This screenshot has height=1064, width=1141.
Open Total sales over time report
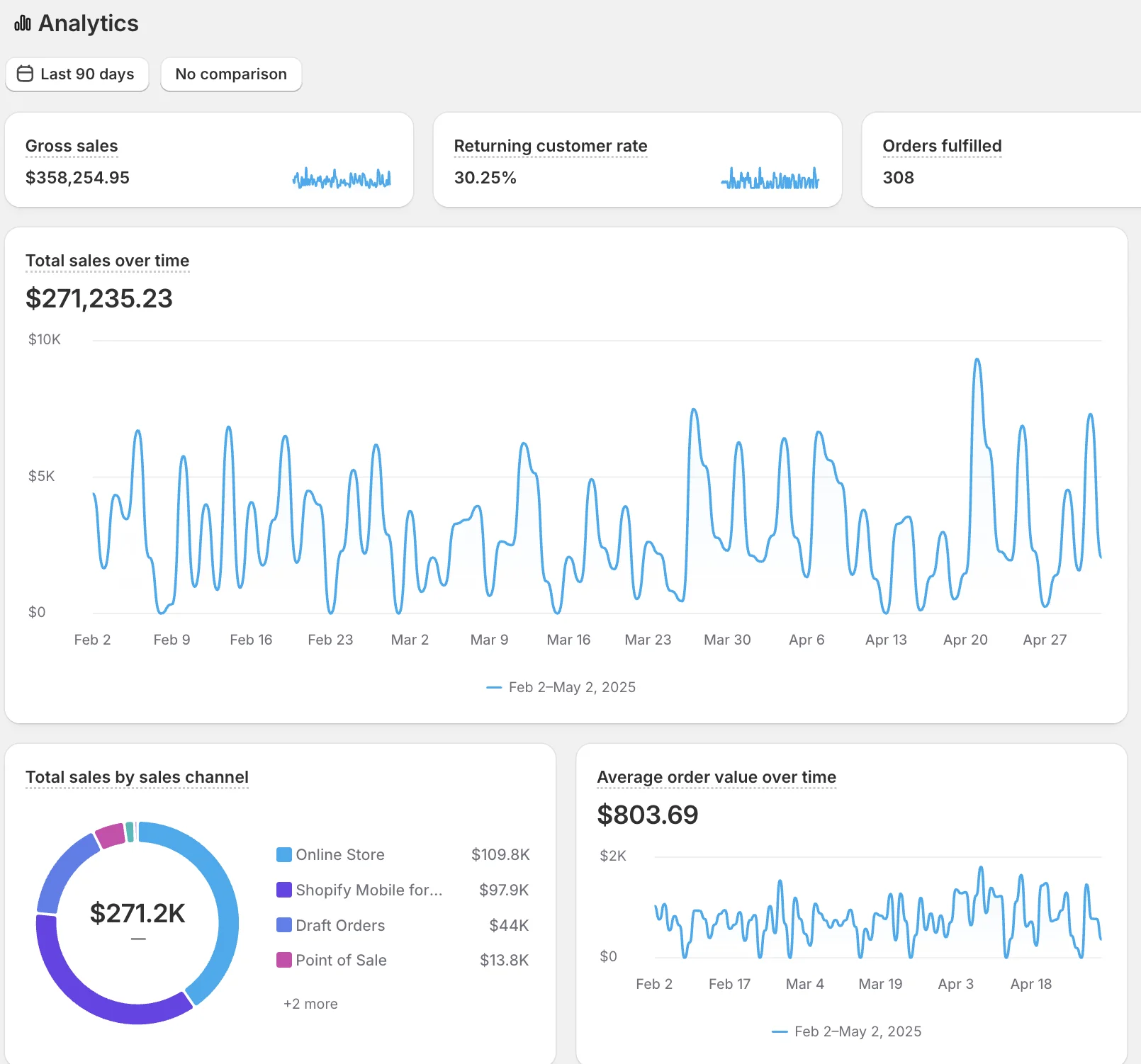(107, 261)
